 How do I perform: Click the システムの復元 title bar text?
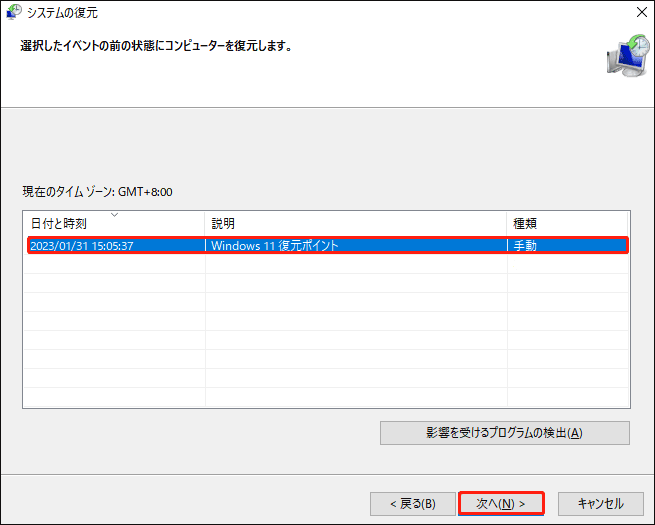pyautogui.click(x=62, y=13)
